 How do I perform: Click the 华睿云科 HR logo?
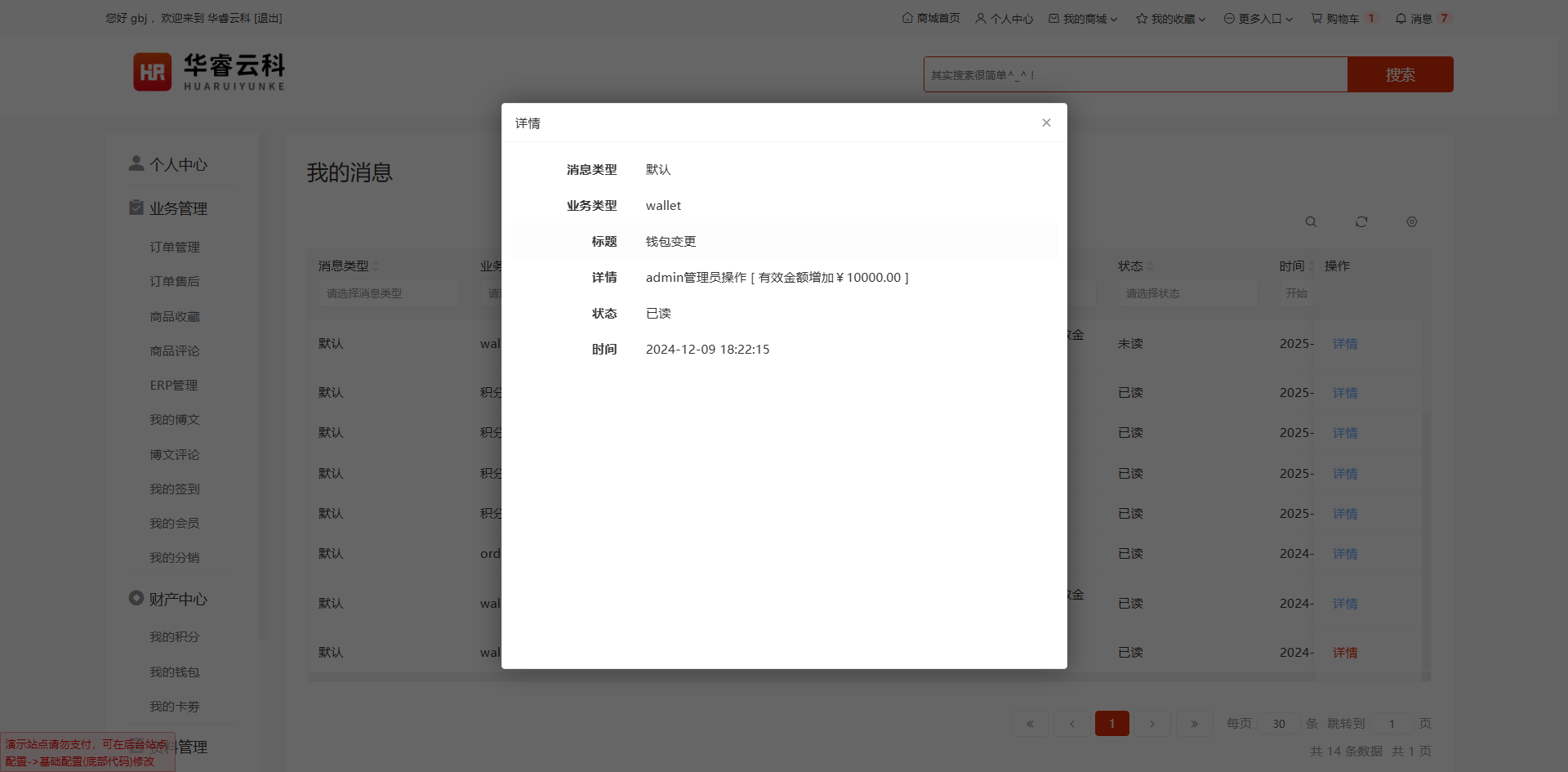(x=209, y=72)
